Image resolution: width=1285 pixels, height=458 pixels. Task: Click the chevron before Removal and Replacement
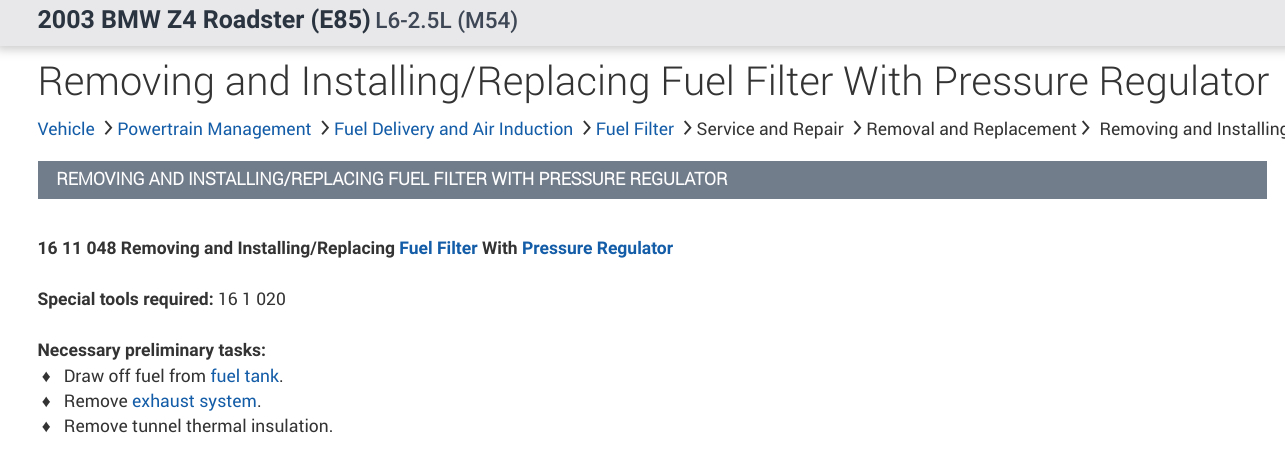coord(856,129)
